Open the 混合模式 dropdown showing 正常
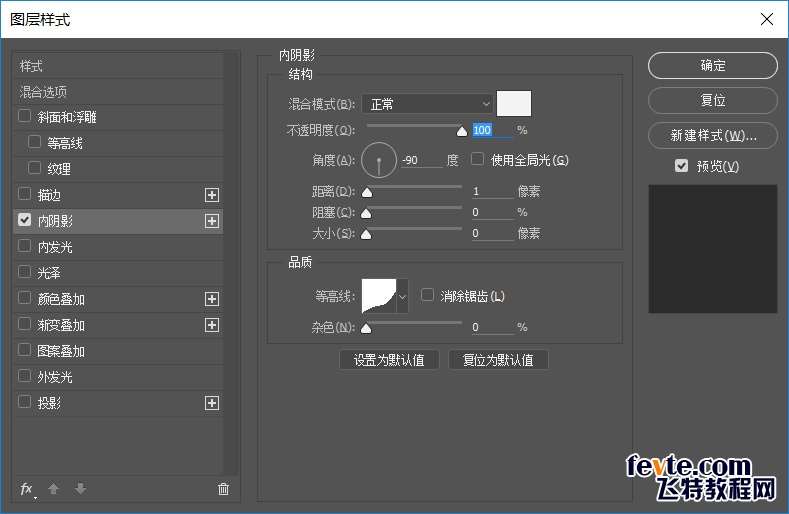 click(x=427, y=104)
